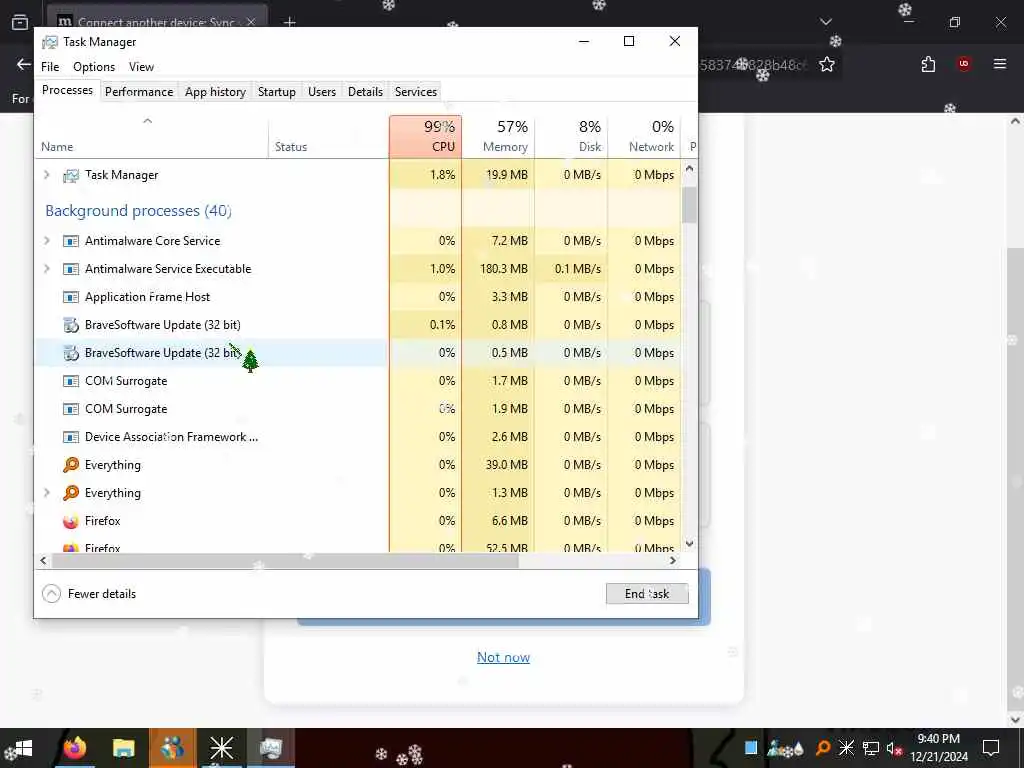Screen dimensions: 1024x768
Task: Bookmark this page with the star icon
Action: point(827,64)
